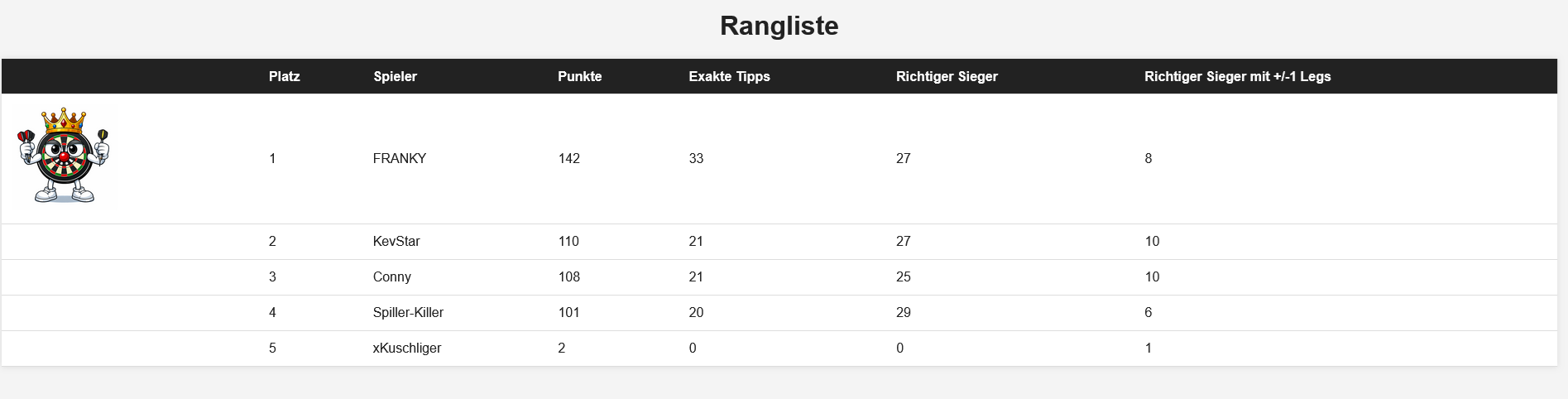Select the Spieler column header
Image resolution: width=1568 pixels, height=399 pixels.
(395, 76)
